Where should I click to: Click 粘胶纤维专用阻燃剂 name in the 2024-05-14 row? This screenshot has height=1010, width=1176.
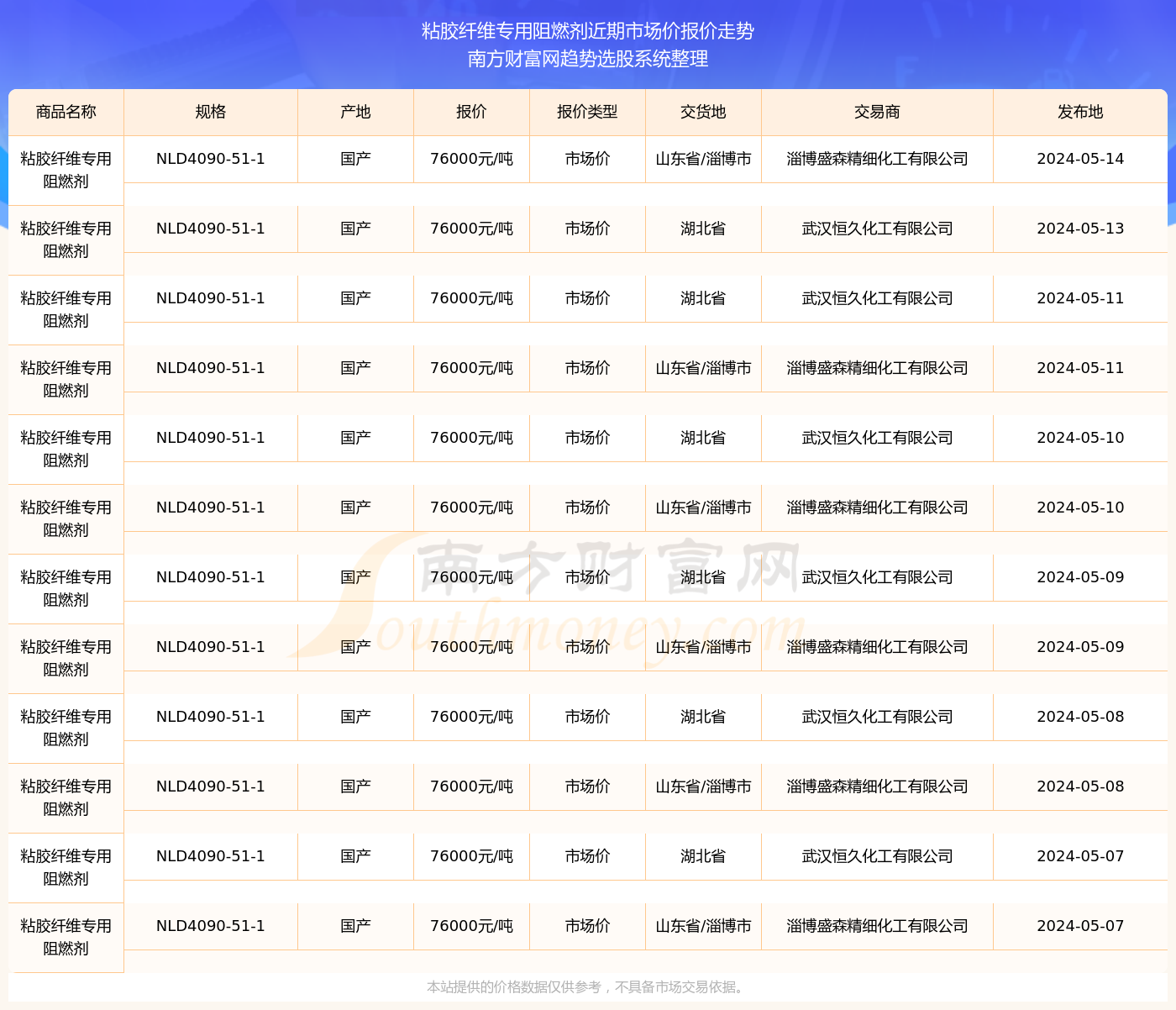pos(66,171)
